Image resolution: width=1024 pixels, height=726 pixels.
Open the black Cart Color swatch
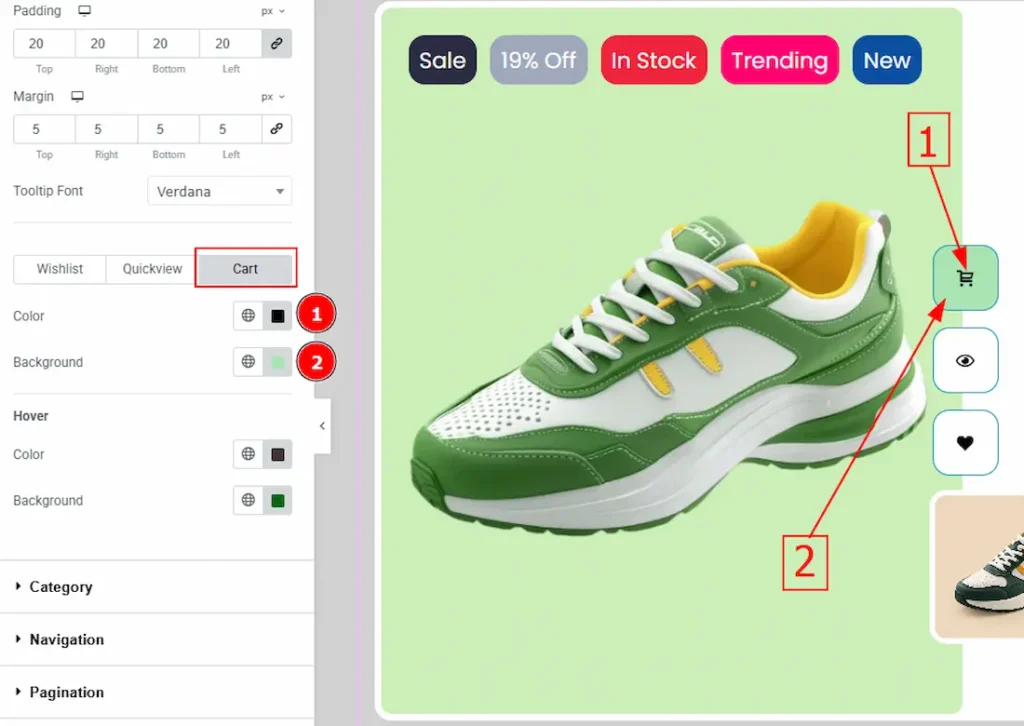(x=278, y=316)
